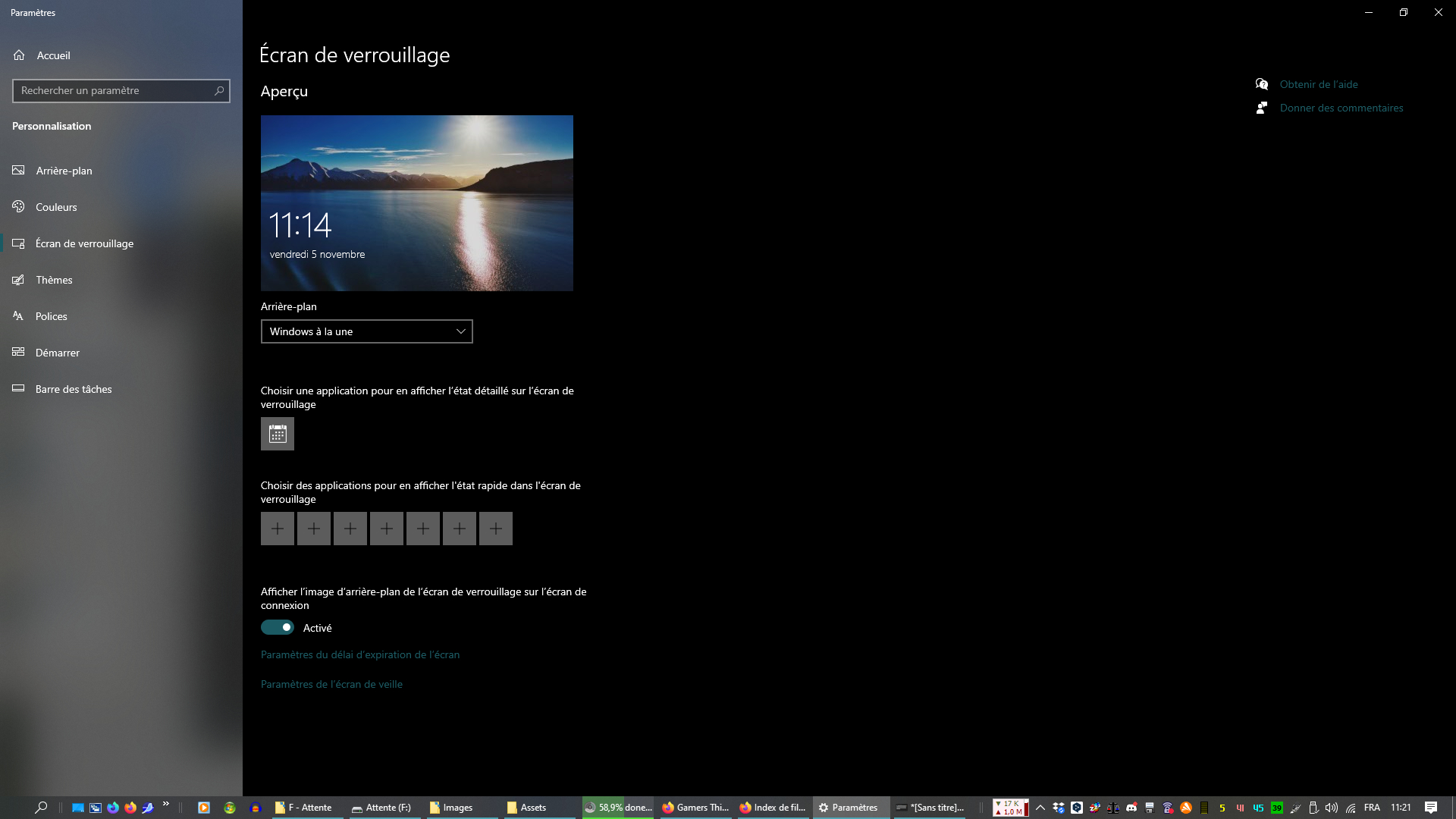Open the '58,9% done' progress taskbar item

[618, 808]
